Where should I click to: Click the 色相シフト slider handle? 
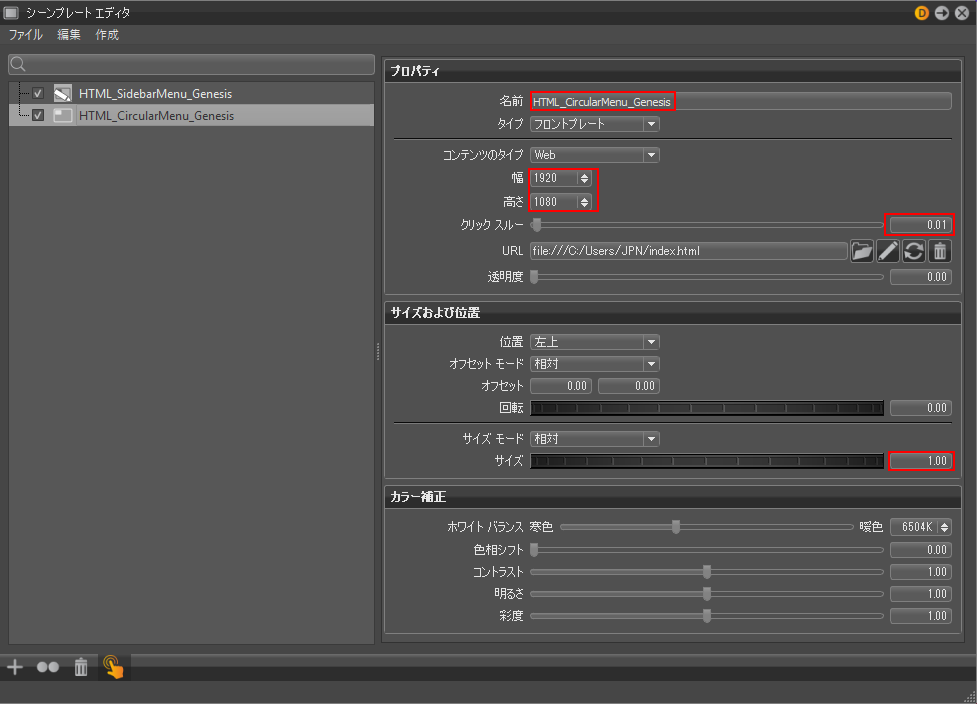pos(534,549)
